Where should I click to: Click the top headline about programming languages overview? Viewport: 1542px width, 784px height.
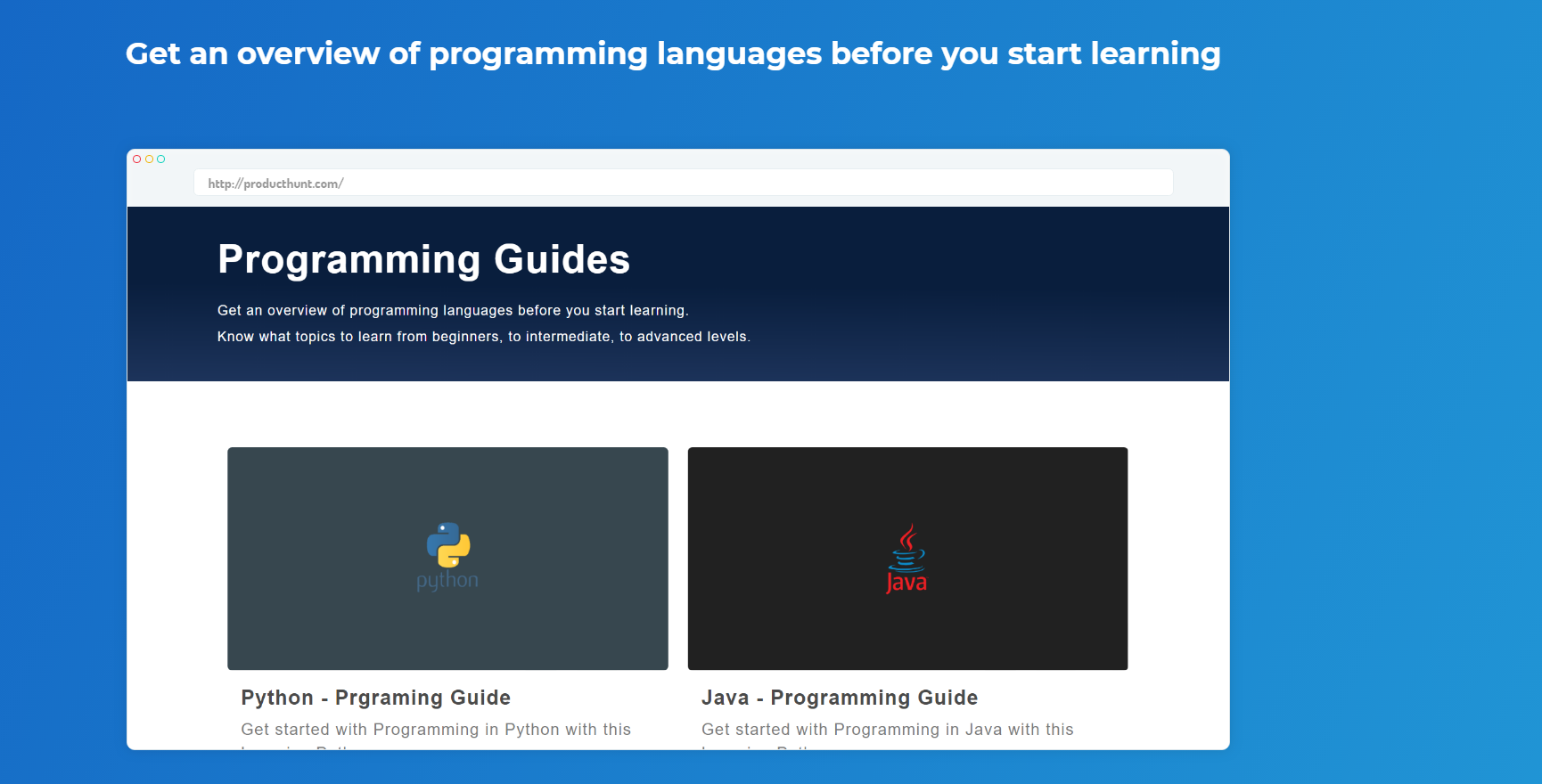tap(673, 53)
